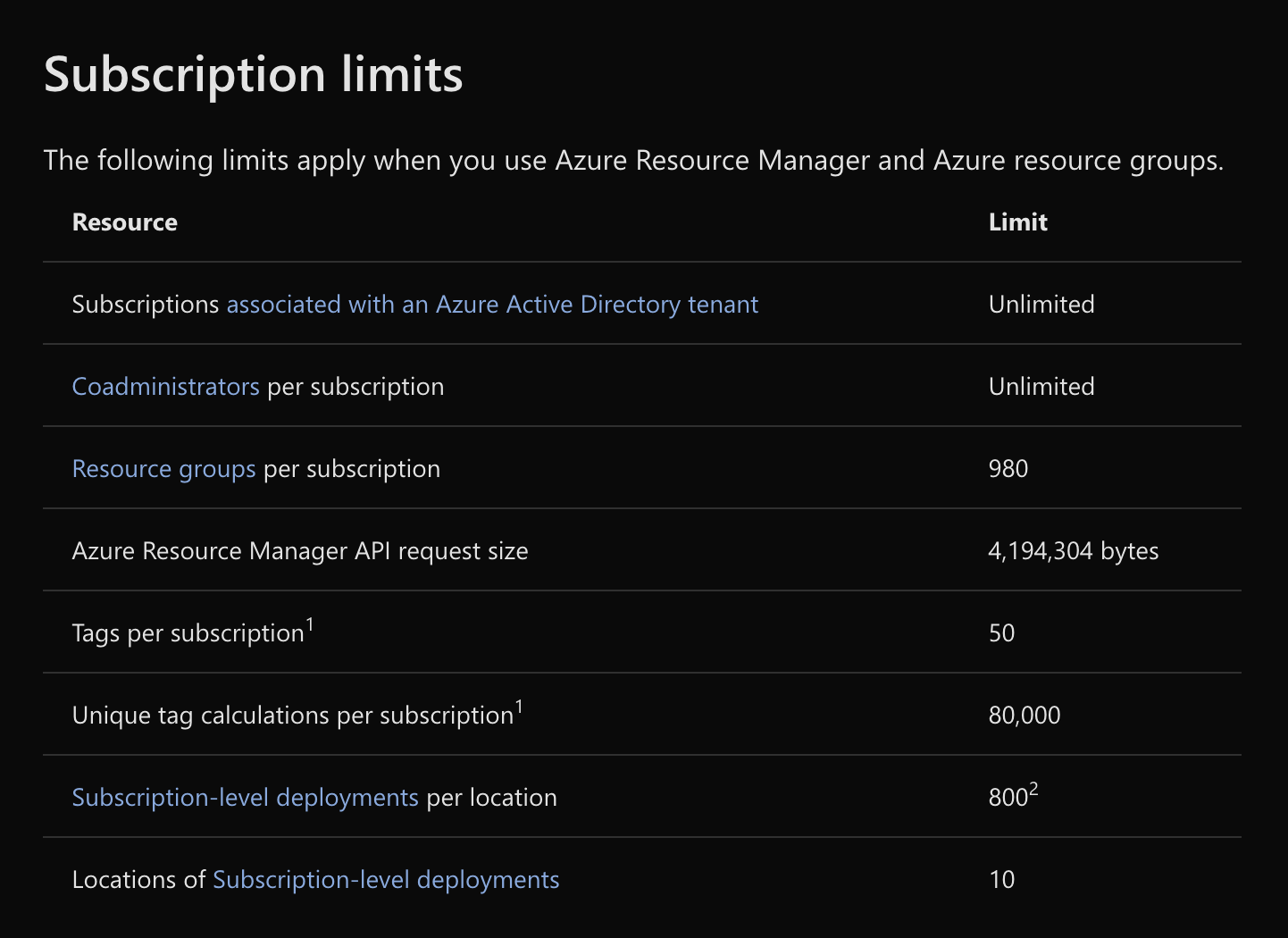The height and width of the screenshot is (938, 1288).
Task: Click 'Tags per subscription' text
Action: tap(188, 633)
